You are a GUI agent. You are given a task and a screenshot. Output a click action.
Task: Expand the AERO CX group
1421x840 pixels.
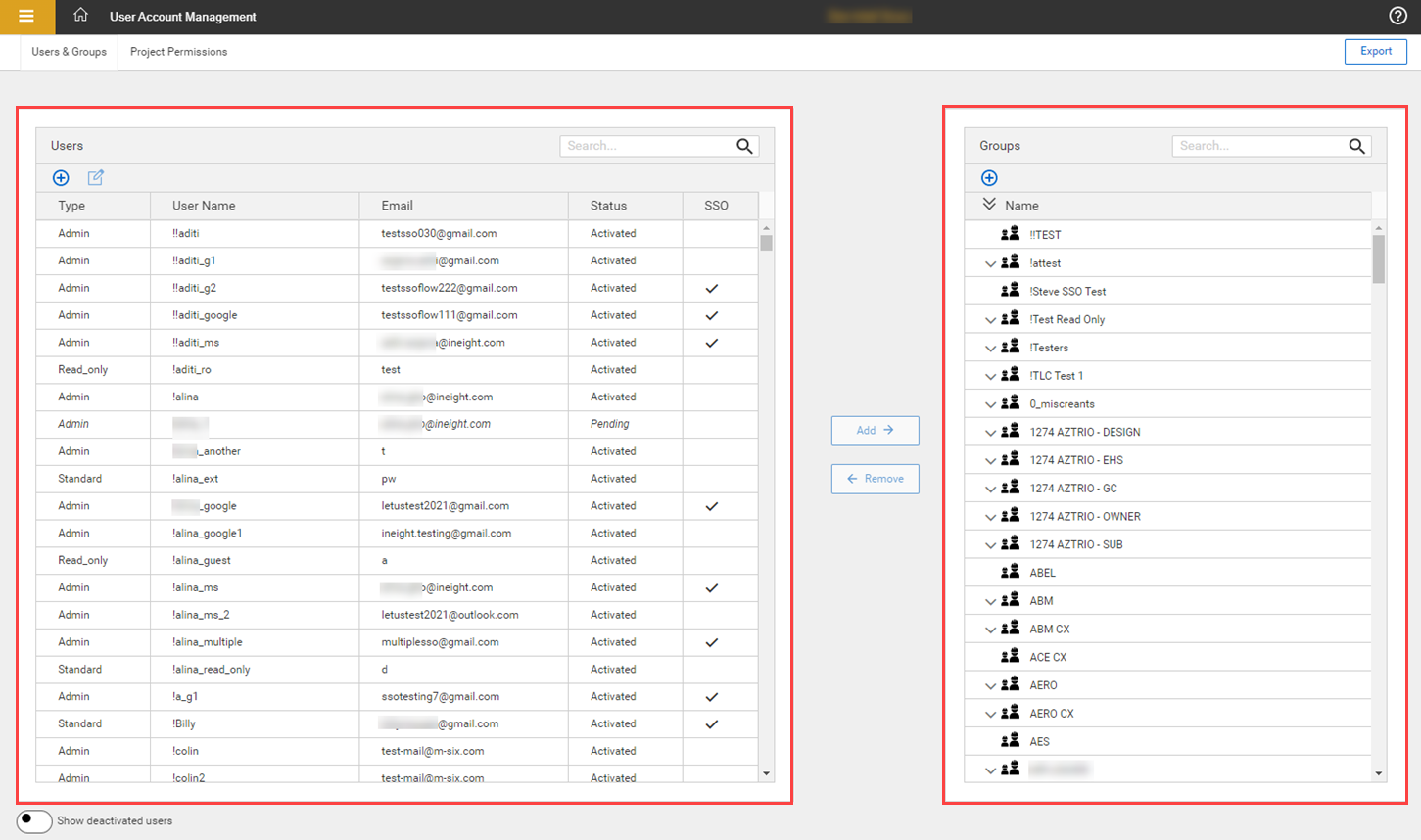pyautogui.click(x=990, y=714)
